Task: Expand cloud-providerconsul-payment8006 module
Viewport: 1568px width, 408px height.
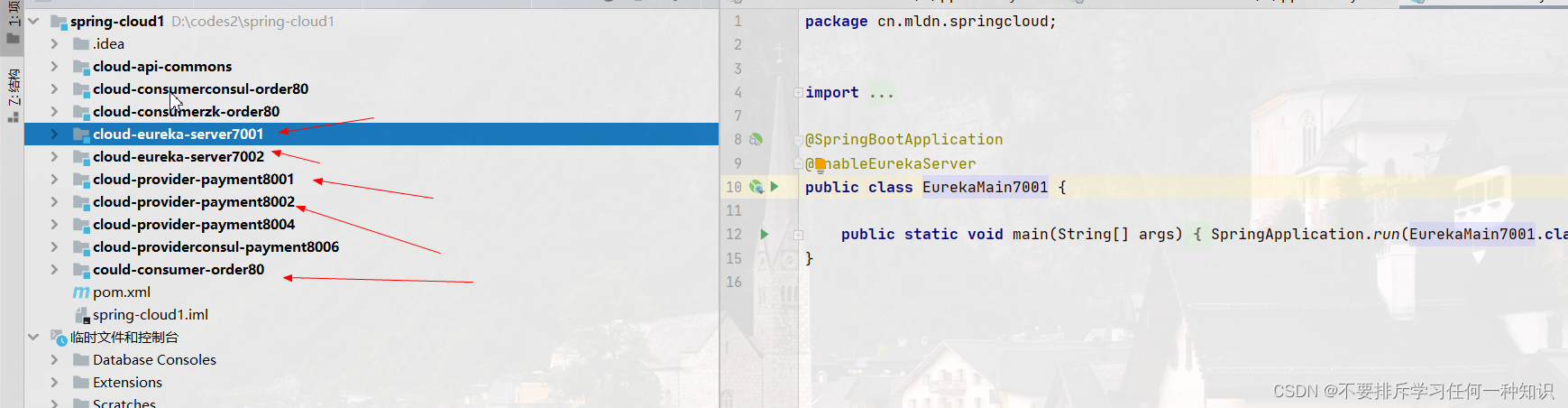Action: point(55,246)
